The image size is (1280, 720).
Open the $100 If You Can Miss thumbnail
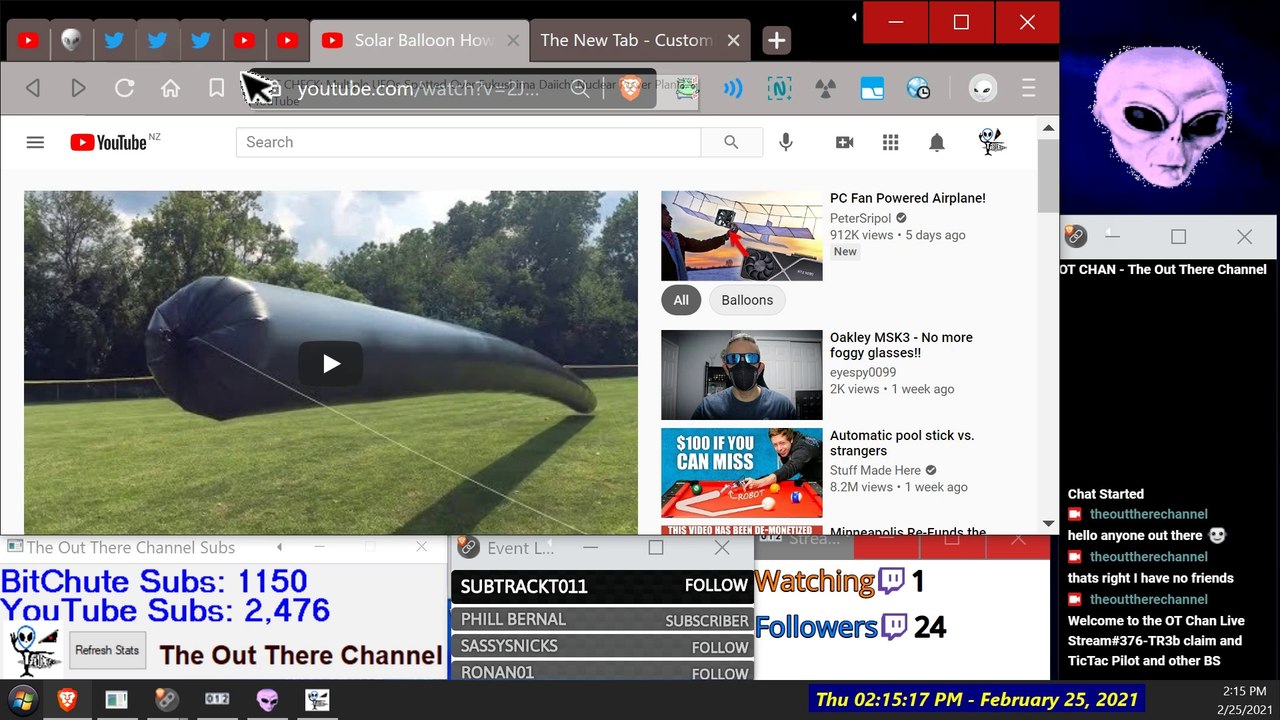[742, 473]
